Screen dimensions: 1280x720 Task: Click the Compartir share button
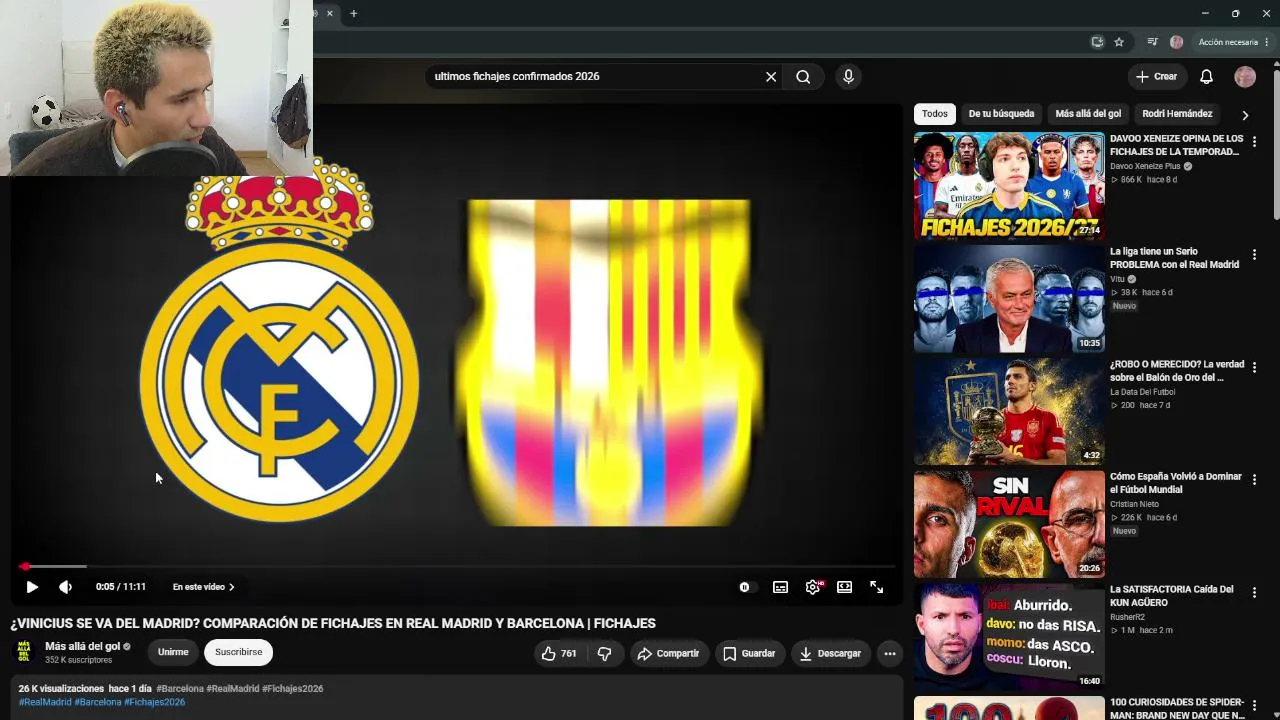pos(669,653)
